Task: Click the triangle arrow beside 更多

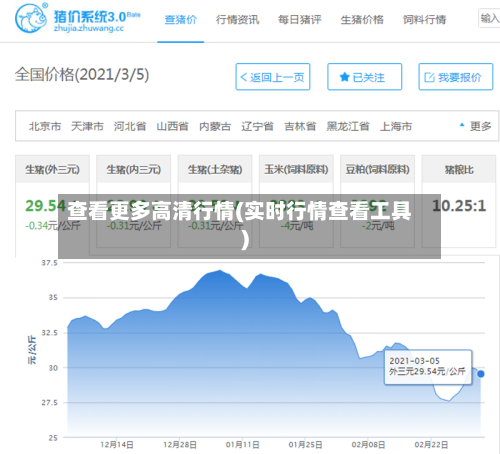Action: tap(462, 125)
